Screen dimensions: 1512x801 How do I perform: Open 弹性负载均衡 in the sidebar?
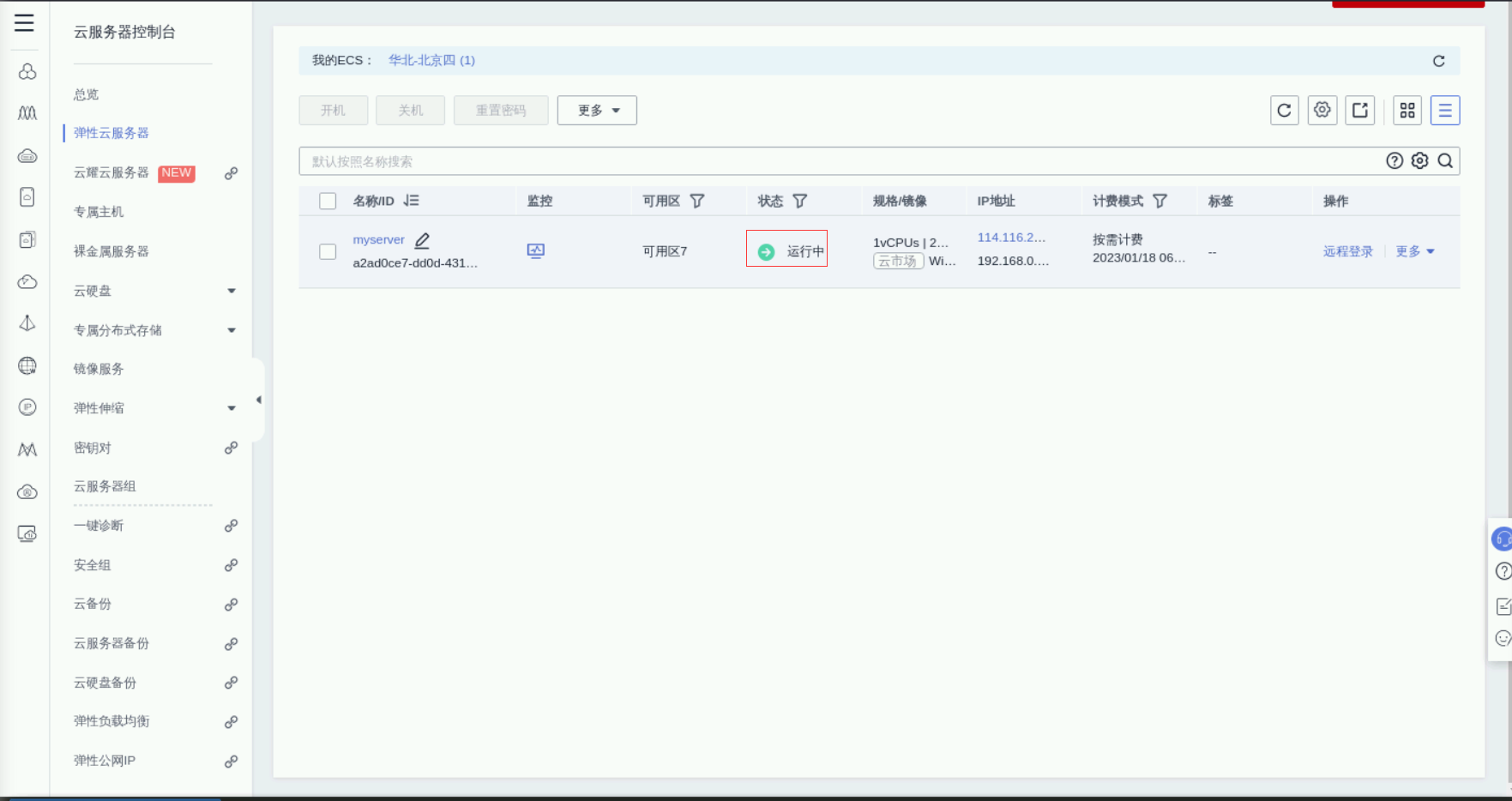(x=111, y=721)
